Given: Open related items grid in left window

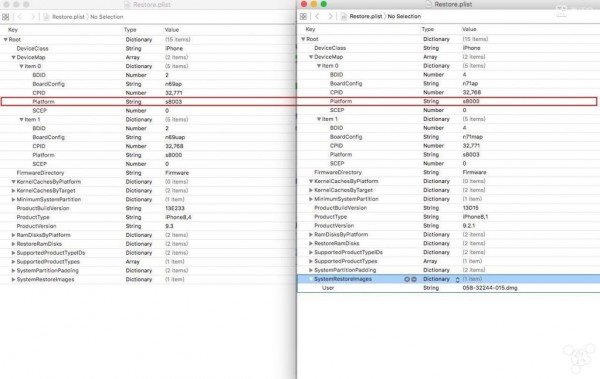Looking at the screenshot, I should [x=6, y=17].
